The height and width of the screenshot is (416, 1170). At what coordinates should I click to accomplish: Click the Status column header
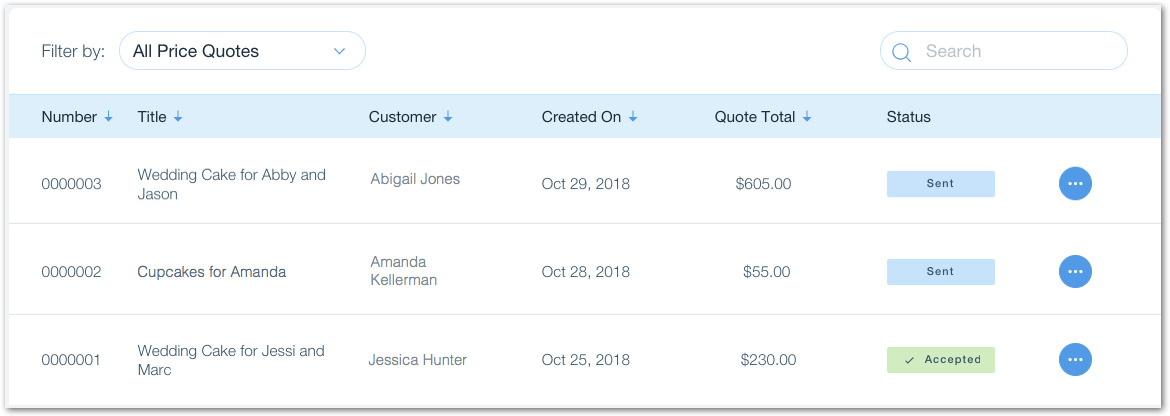(908, 117)
